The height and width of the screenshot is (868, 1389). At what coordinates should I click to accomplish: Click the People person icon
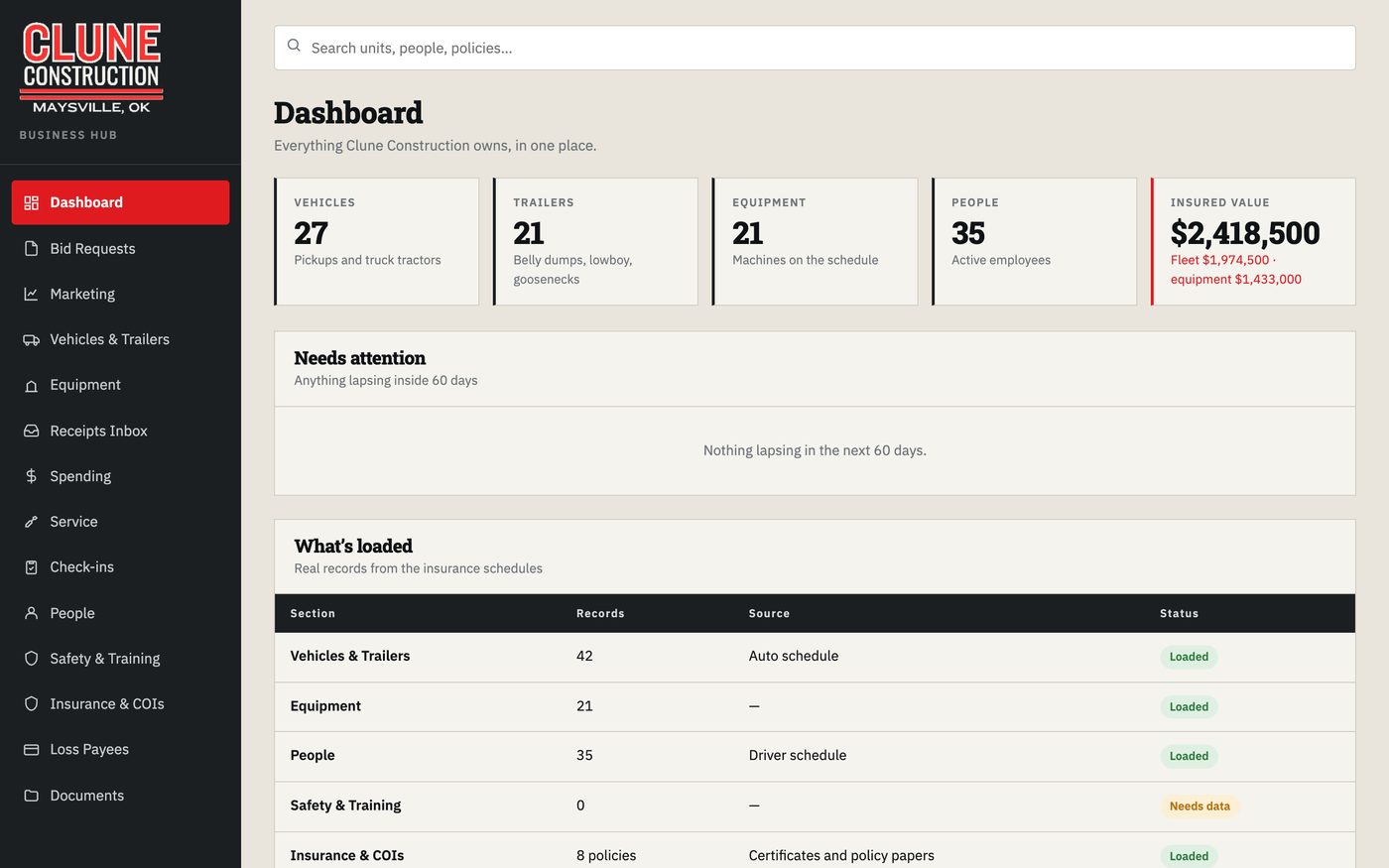coord(31,613)
